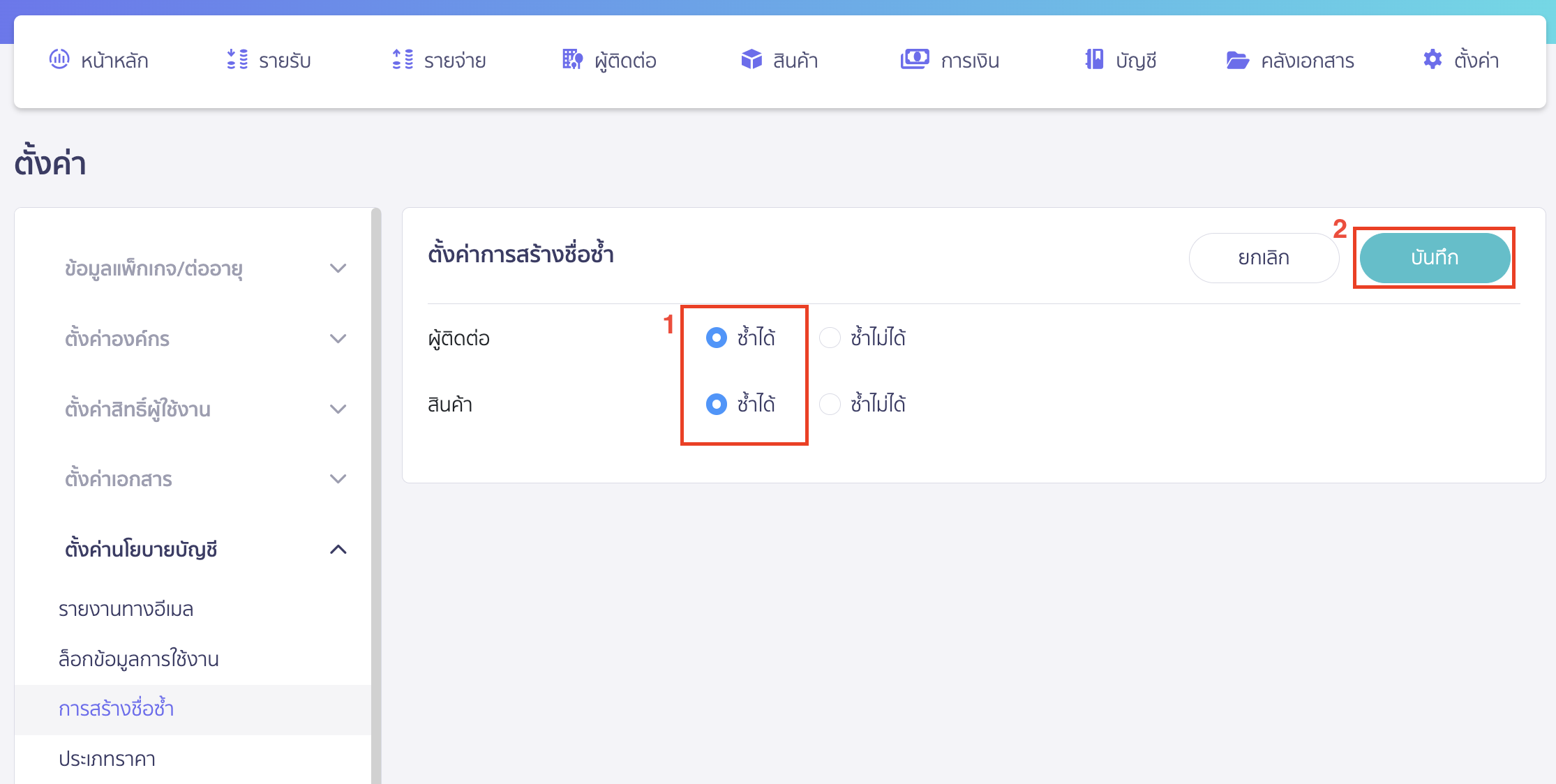Image resolution: width=1556 pixels, height=784 pixels.
Task: Select ซ้ำไม่ได้ for ผู้ติดต่อ
Action: point(830,338)
